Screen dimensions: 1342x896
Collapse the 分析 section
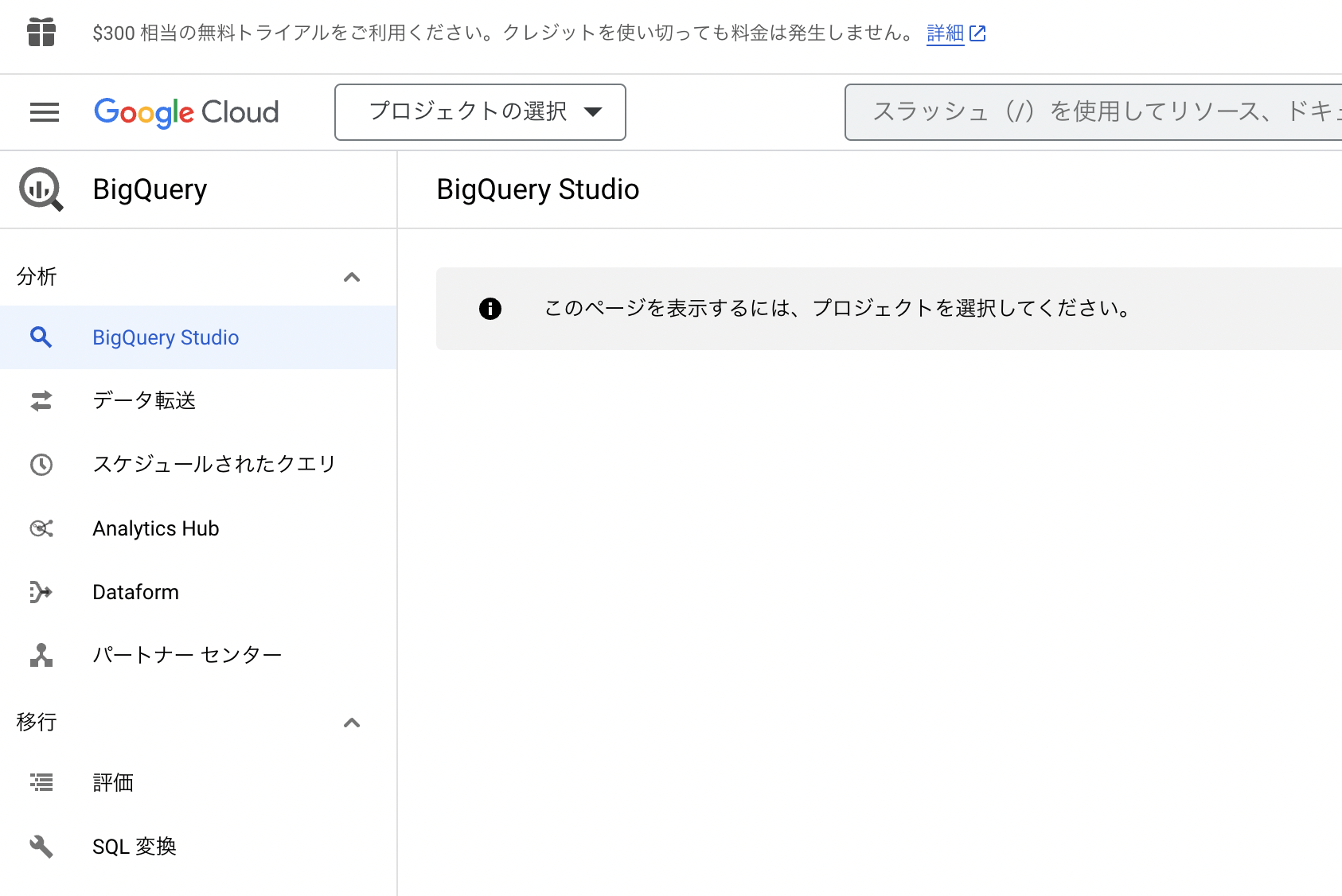pyautogui.click(x=352, y=277)
